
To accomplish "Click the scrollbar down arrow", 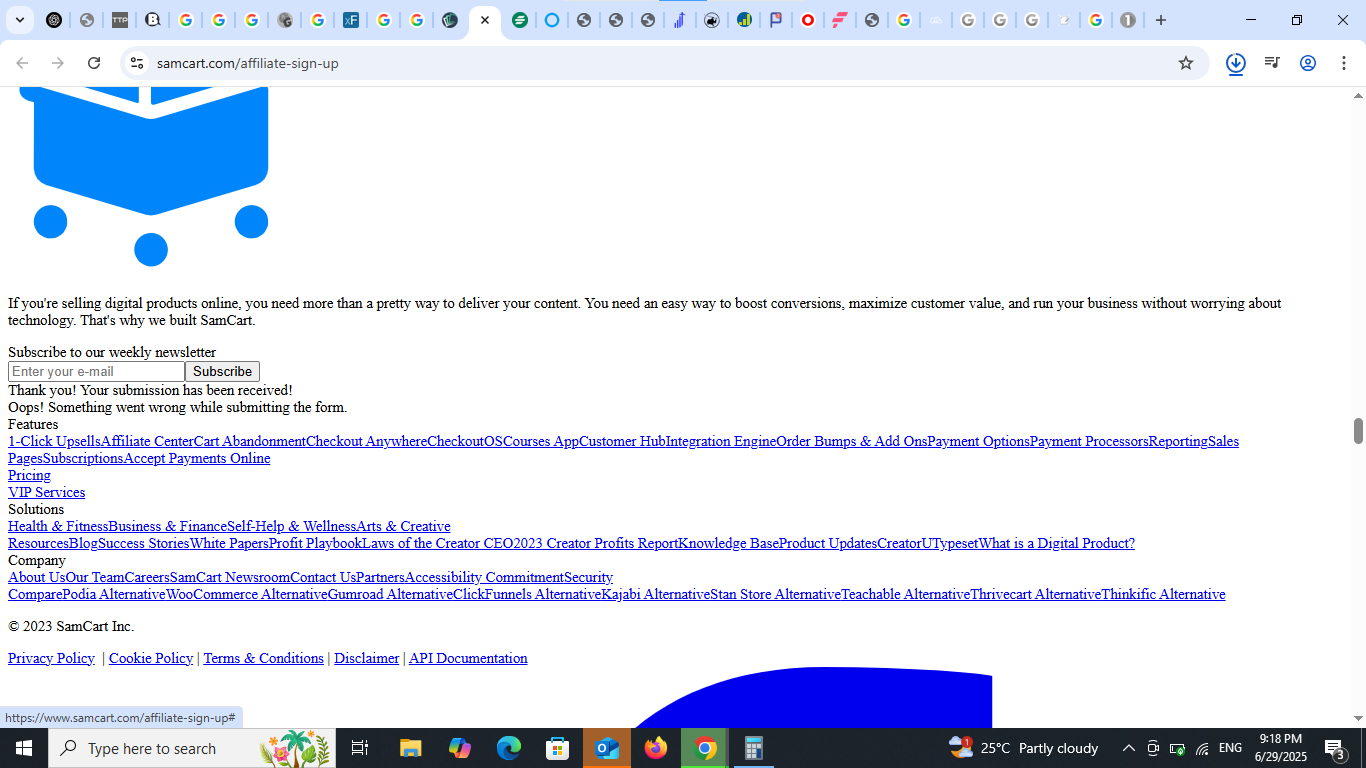I will point(1358,718).
